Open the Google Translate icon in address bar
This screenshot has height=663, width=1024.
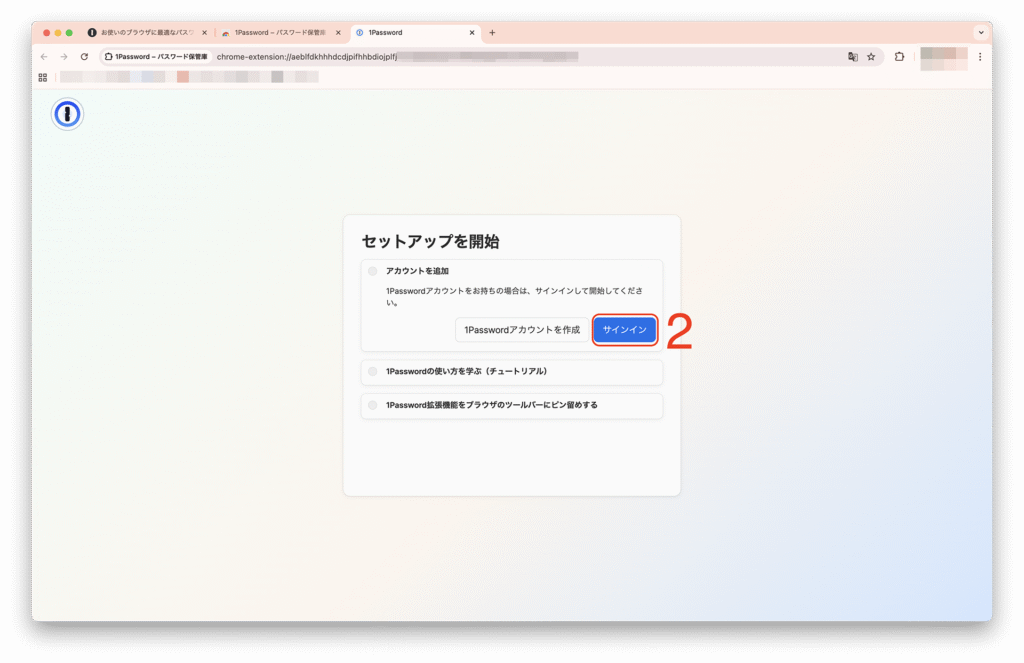[x=852, y=57]
